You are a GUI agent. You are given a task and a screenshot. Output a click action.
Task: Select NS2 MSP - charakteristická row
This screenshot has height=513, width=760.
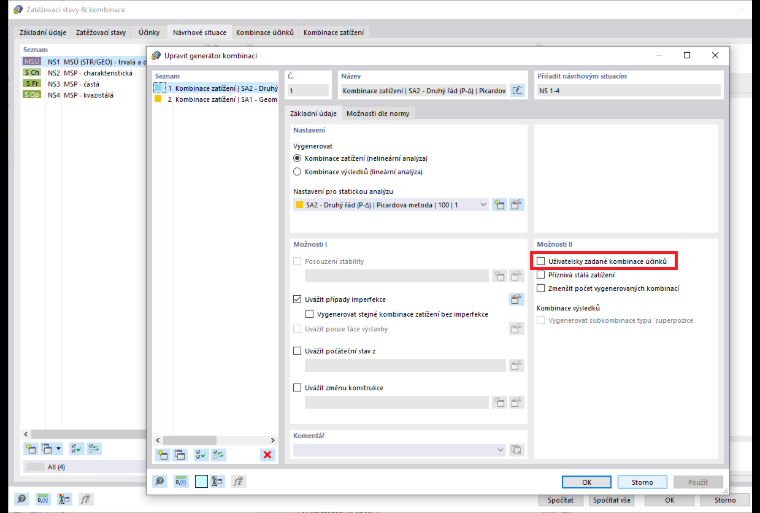[x=84, y=73]
